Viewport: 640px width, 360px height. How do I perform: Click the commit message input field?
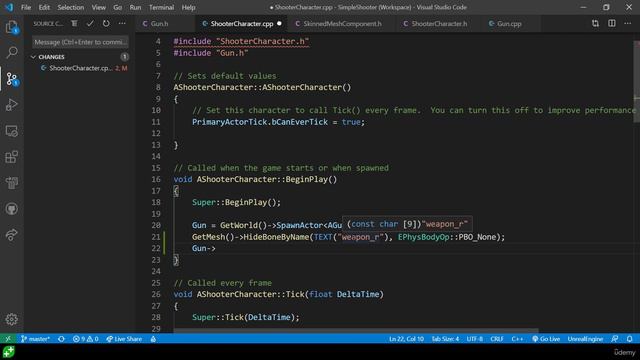click(x=80, y=42)
